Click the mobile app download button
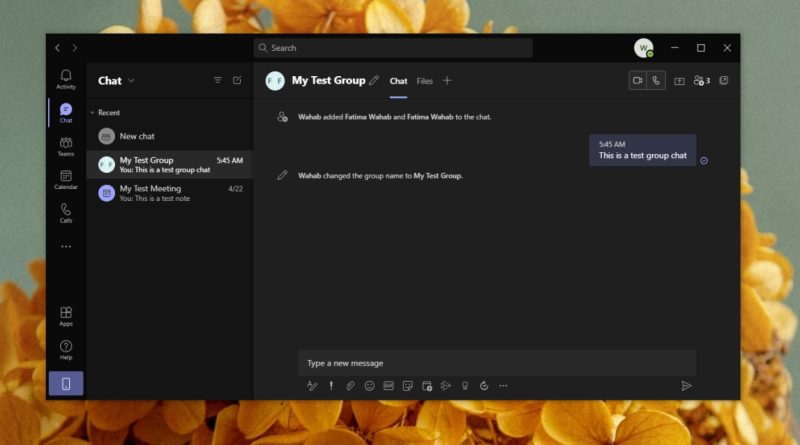 coord(66,384)
